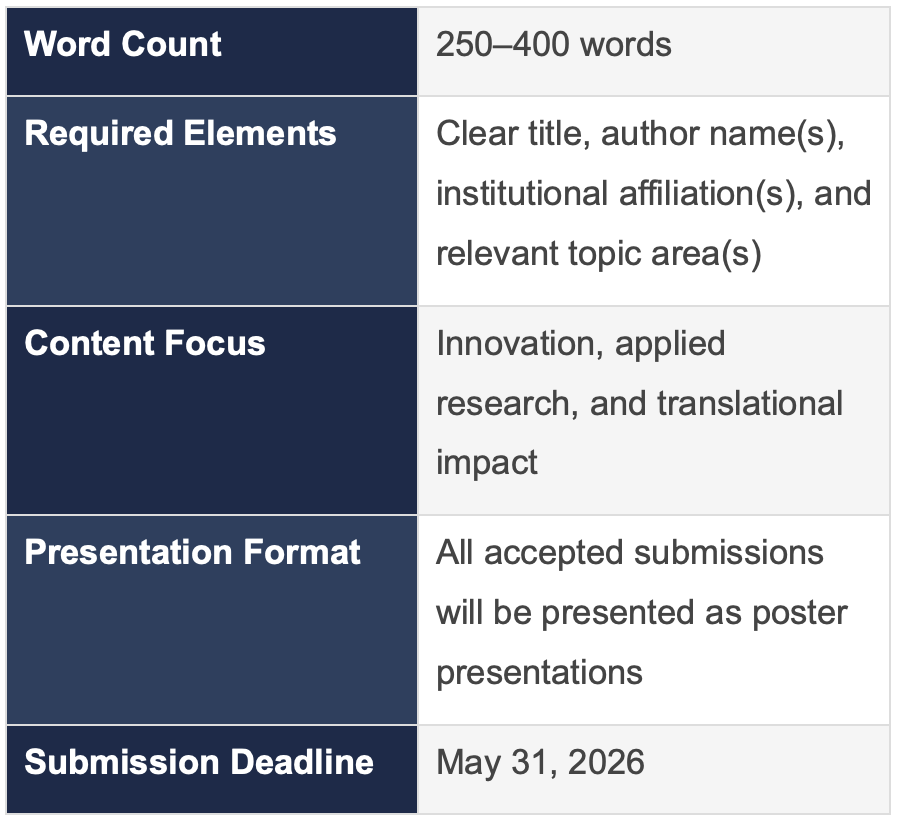Click the text 'Clear title, author name(s),'
Viewport: 900px width, 826px height.
coord(640,134)
